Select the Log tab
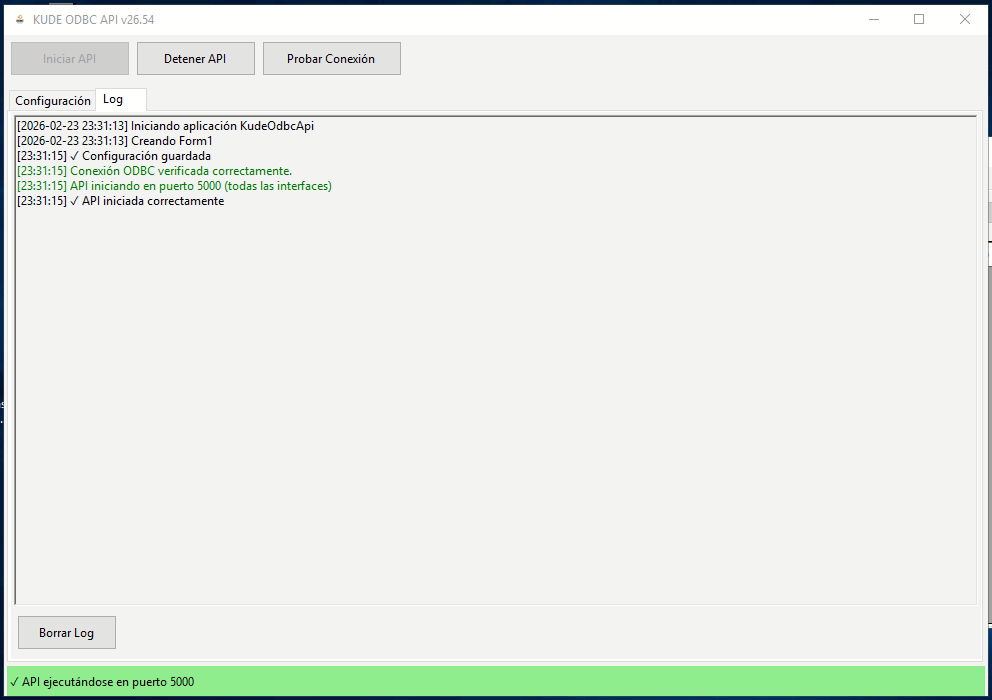992x700 pixels. tap(113, 100)
